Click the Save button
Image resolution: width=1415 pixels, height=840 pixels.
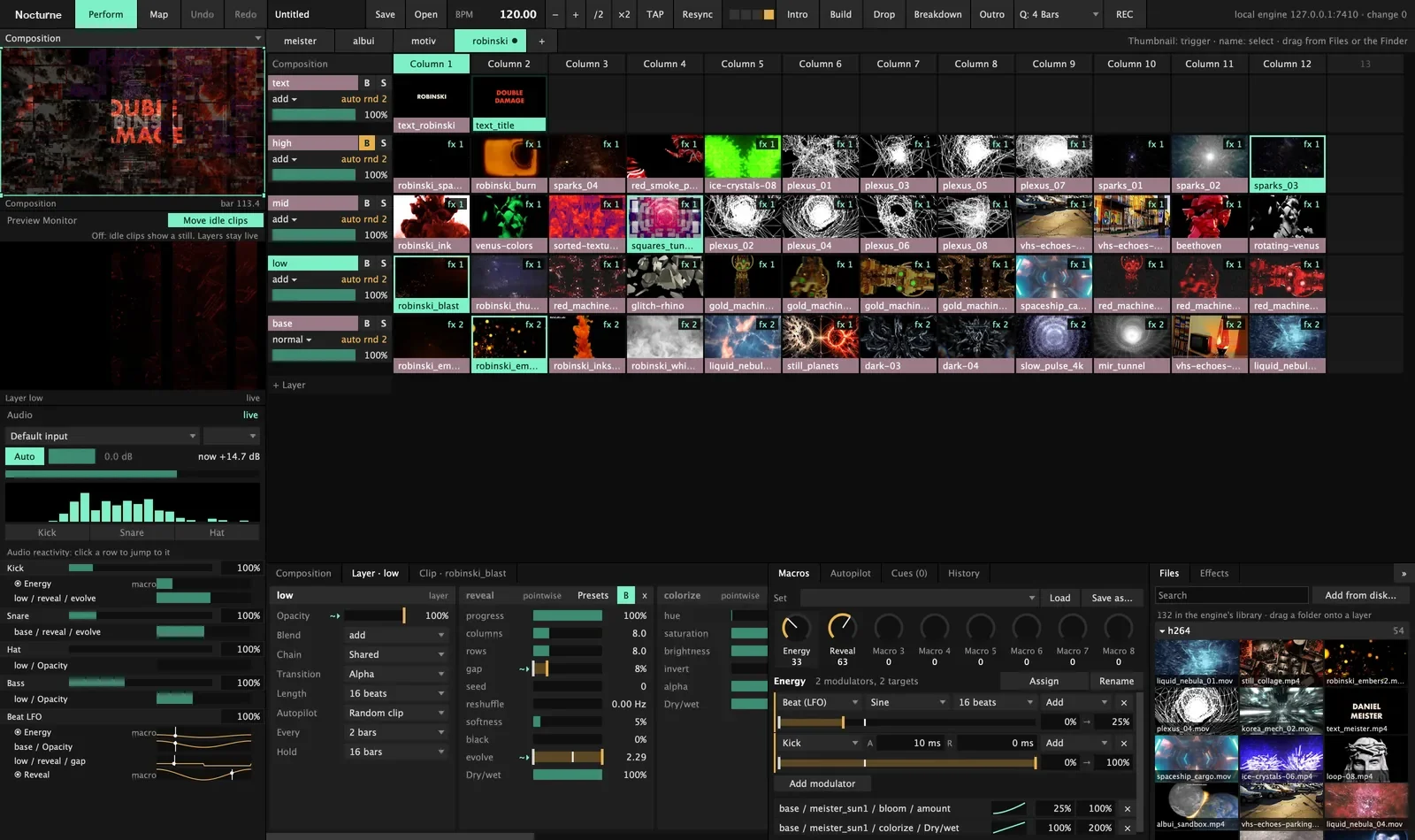coord(385,14)
